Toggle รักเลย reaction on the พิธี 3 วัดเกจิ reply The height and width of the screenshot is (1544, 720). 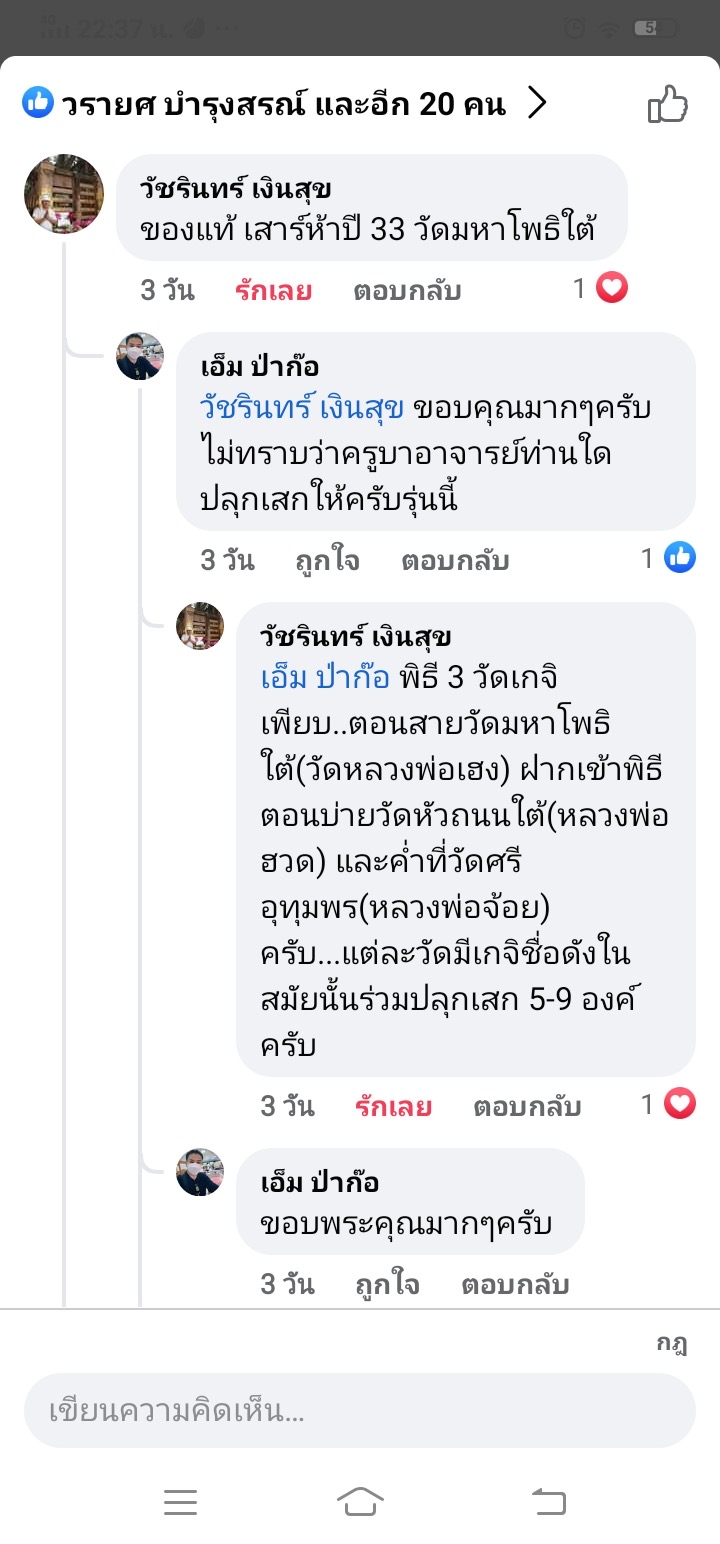393,1107
